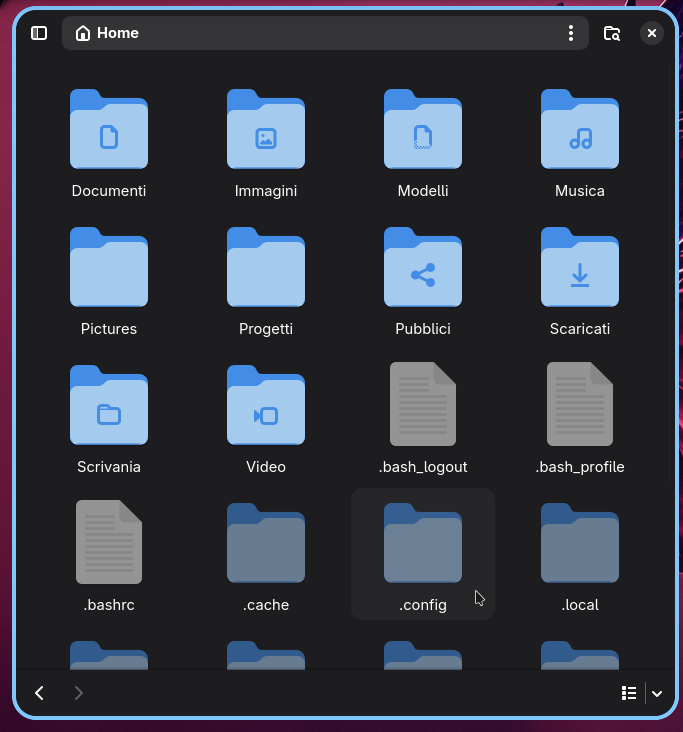
Task: Click the Pictures label text
Action: click(109, 329)
